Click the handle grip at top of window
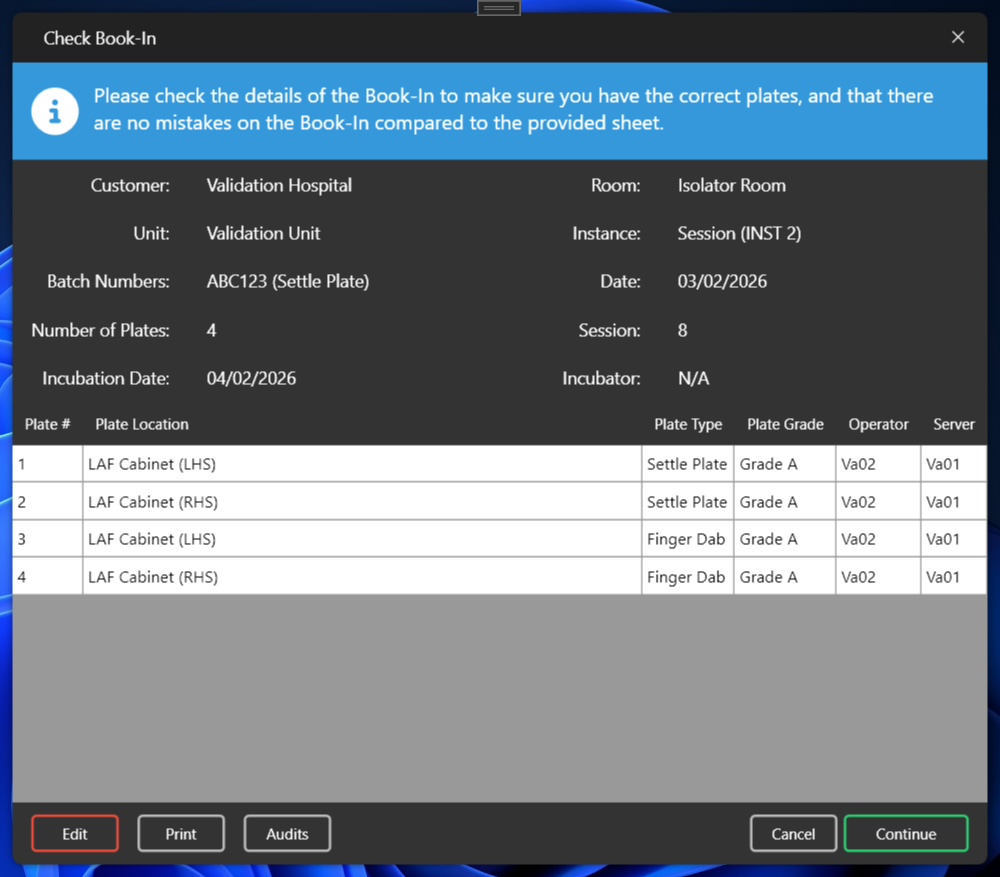This screenshot has height=877, width=1000. 498,8
